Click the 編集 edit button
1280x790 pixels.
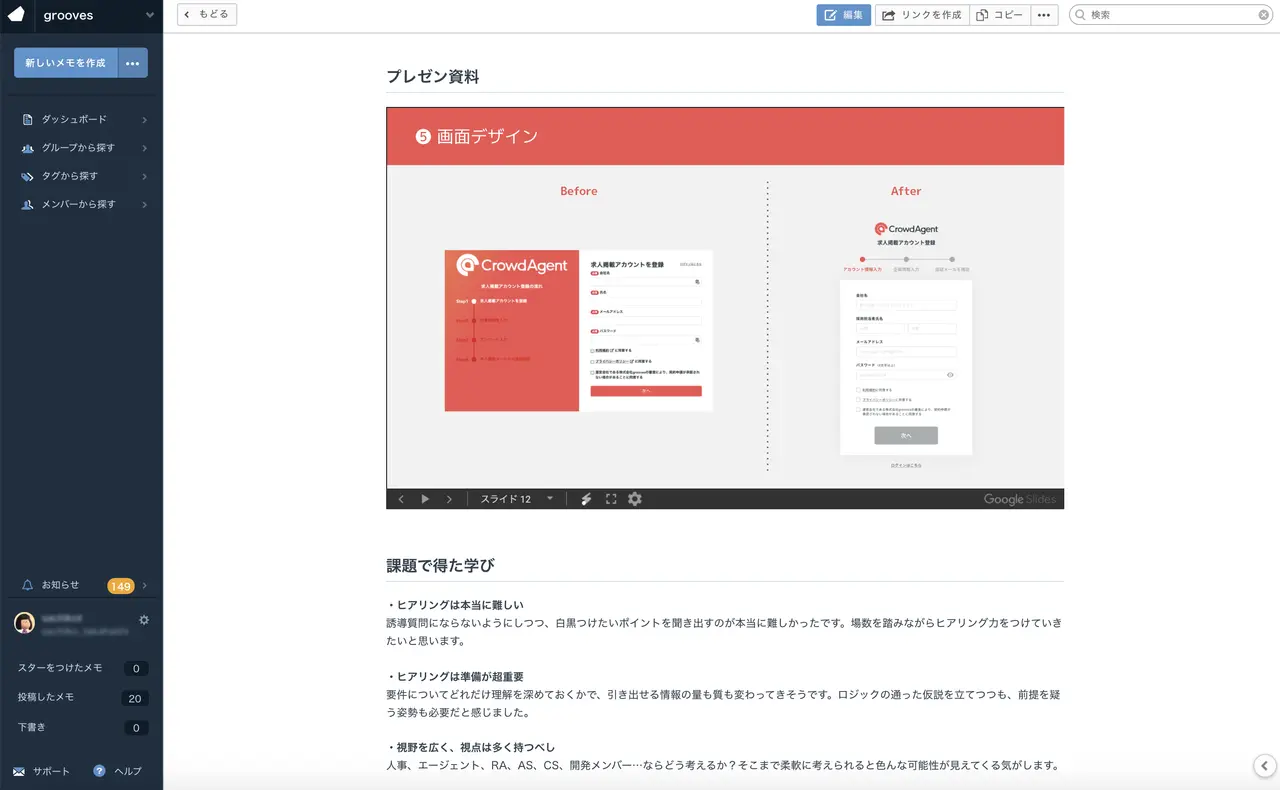click(843, 15)
